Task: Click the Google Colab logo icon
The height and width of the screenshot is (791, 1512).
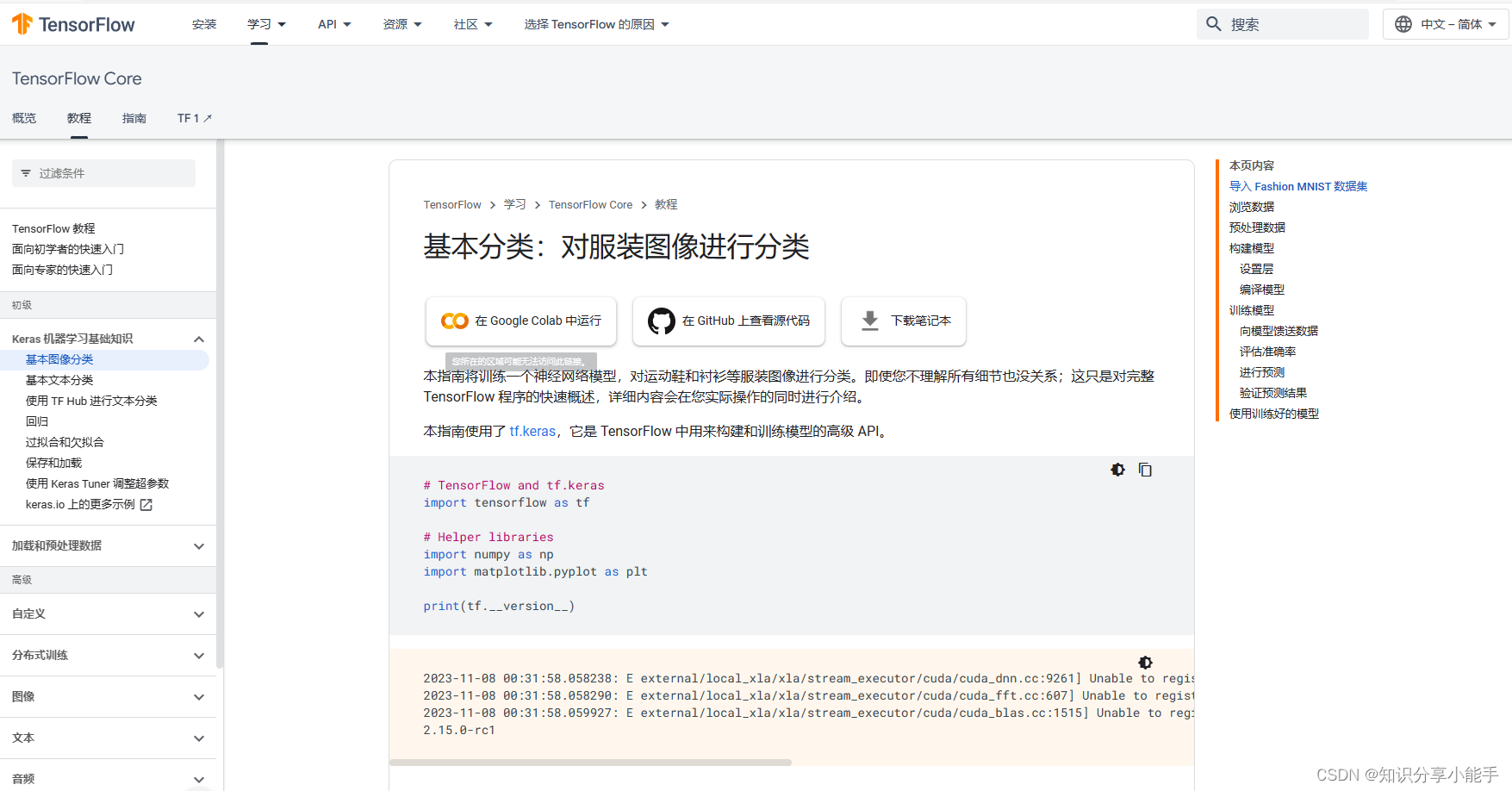Action: pos(455,321)
